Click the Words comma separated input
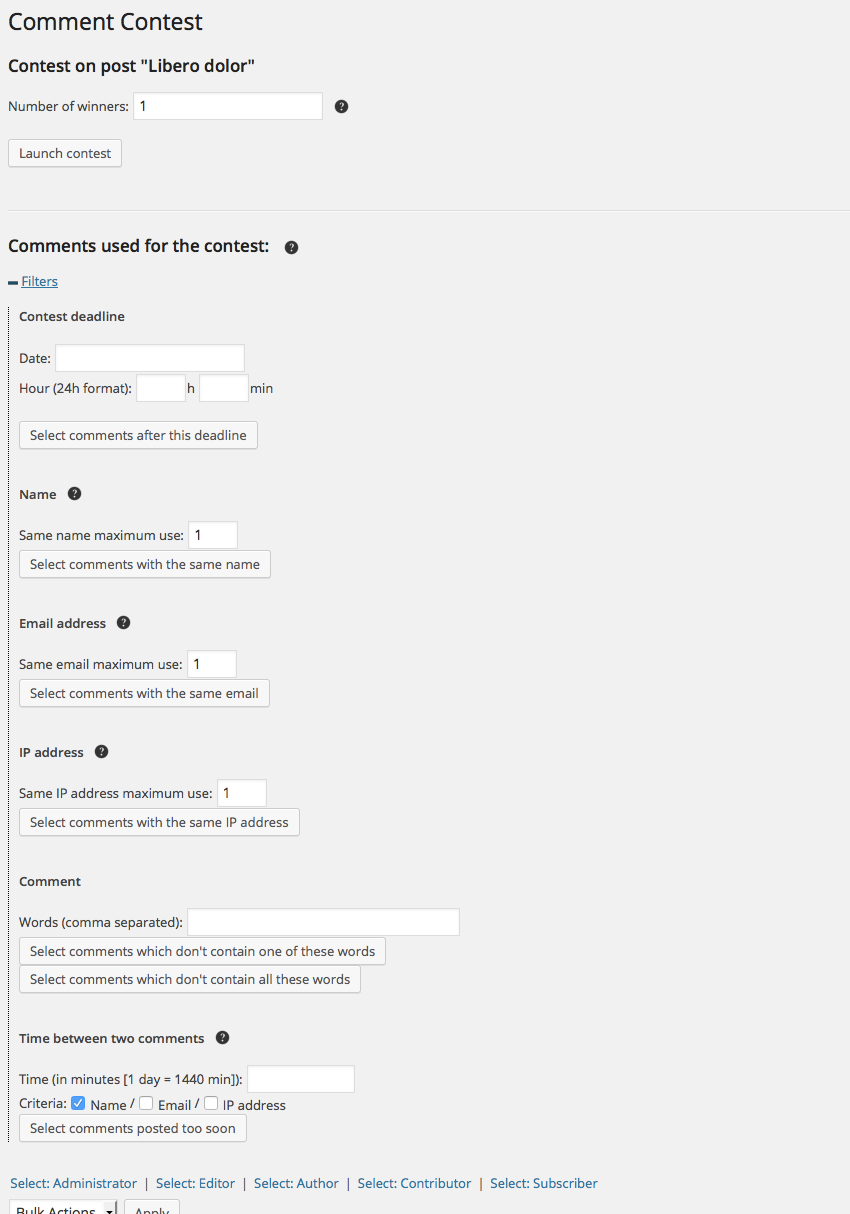Image resolution: width=850 pixels, height=1214 pixels. (x=323, y=922)
